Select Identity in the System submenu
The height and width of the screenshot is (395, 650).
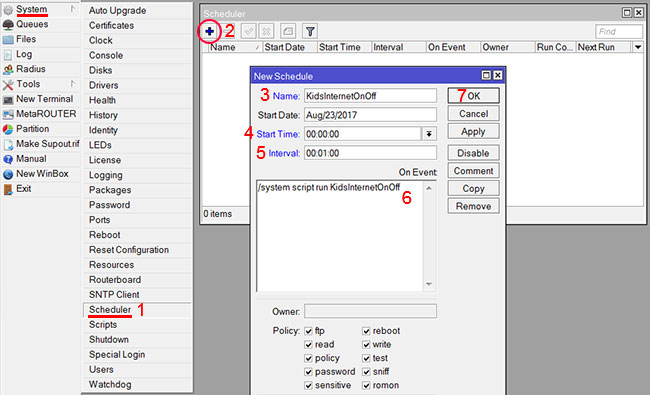137,130
